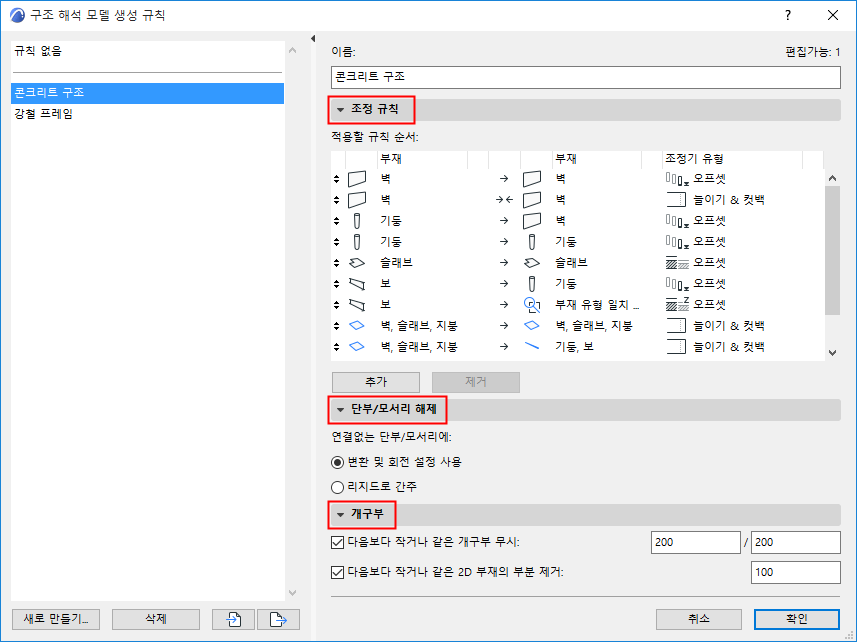This screenshot has width=857, height=642.
Task: Click Z offset icon in 부재 유형 일치 row
Action: (x=677, y=305)
